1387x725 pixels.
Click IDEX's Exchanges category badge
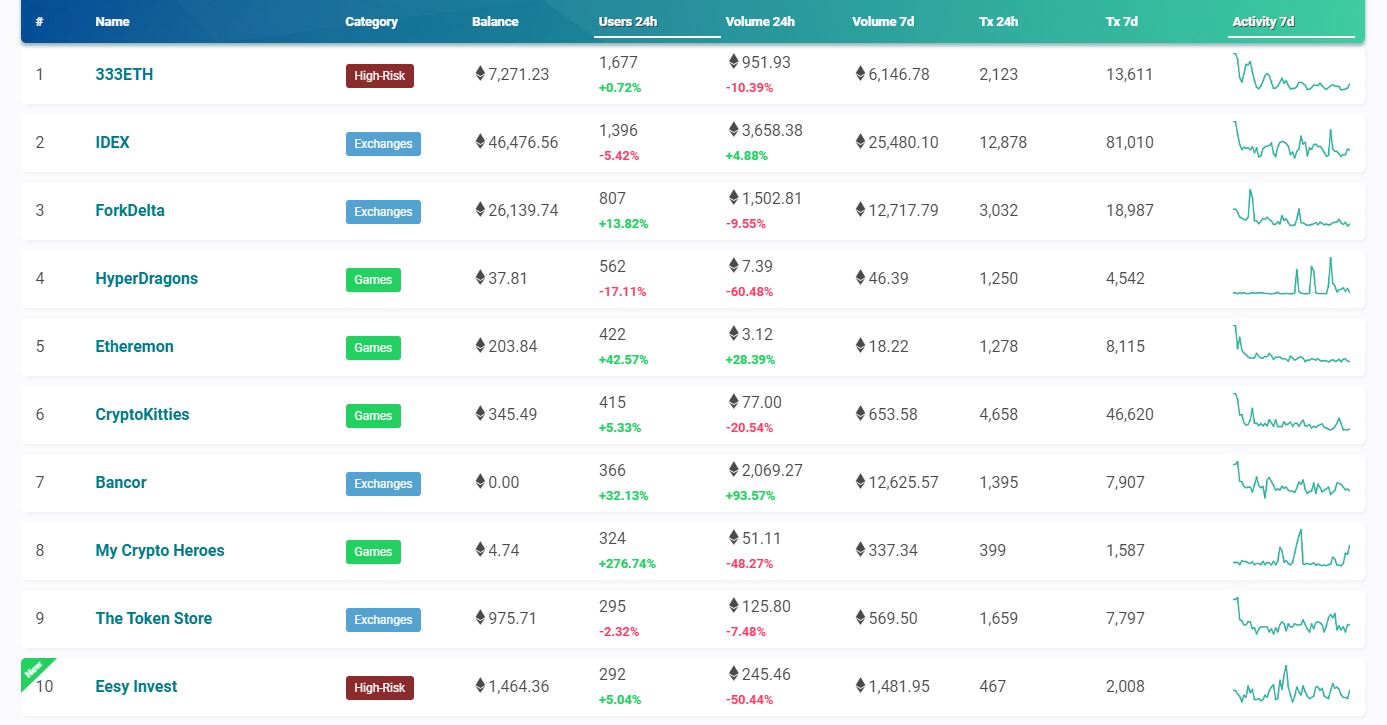(383, 144)
